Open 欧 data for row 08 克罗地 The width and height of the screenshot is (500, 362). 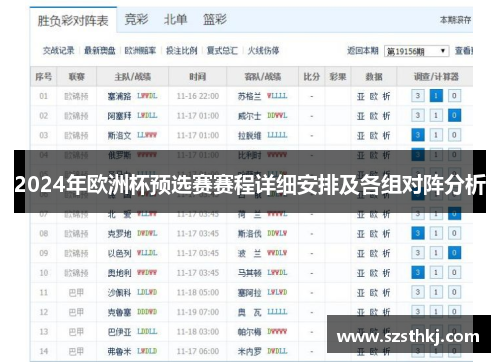[374, 234]
